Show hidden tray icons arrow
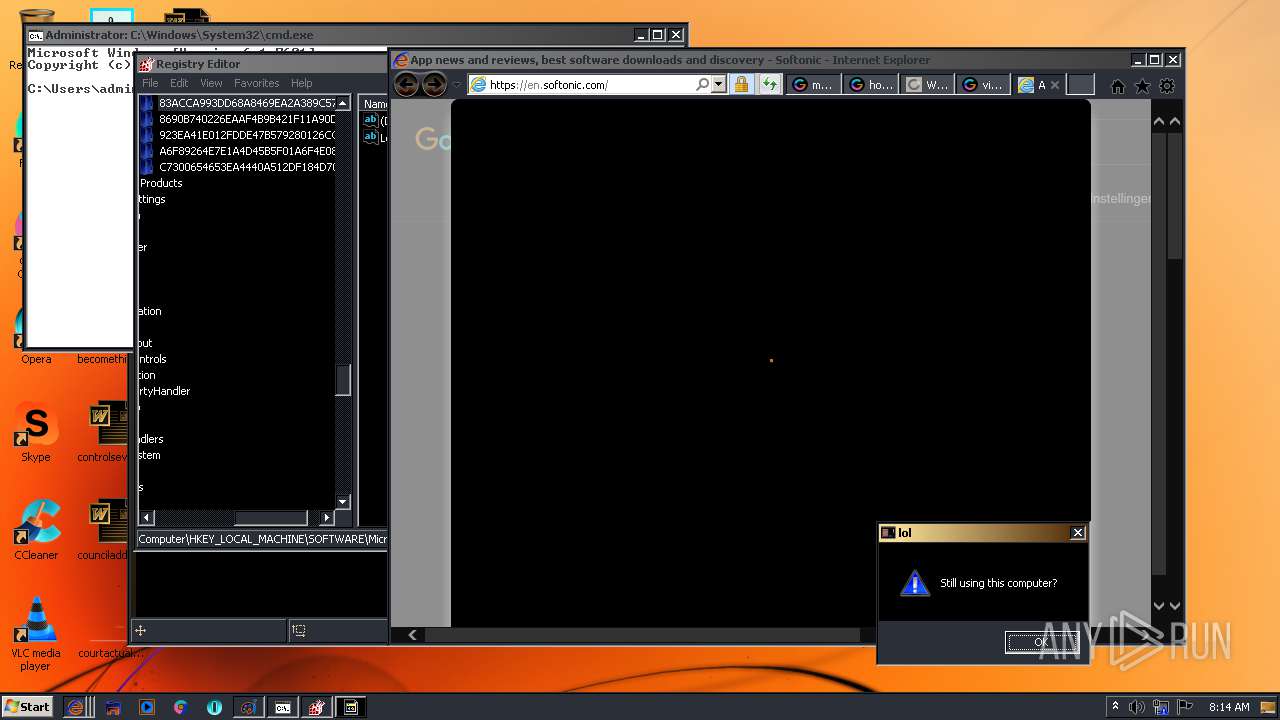The height and width of the screenshot is (720, 1280). (x=1115, y=707)
